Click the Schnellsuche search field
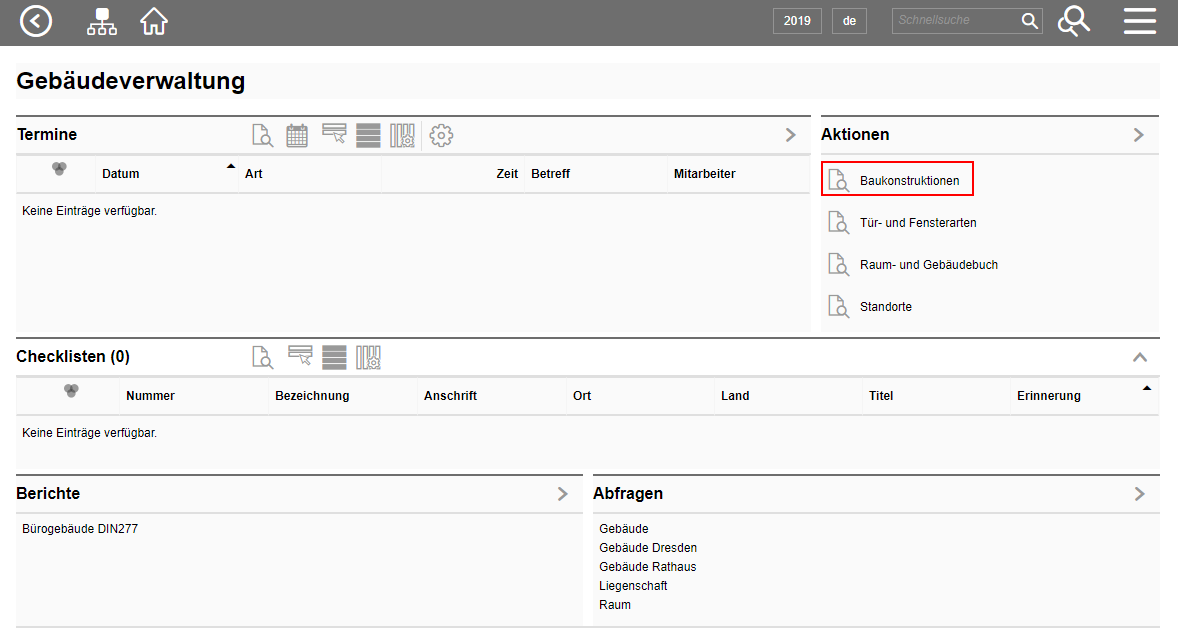The image size is (1178, 633). tap(955, 21)
